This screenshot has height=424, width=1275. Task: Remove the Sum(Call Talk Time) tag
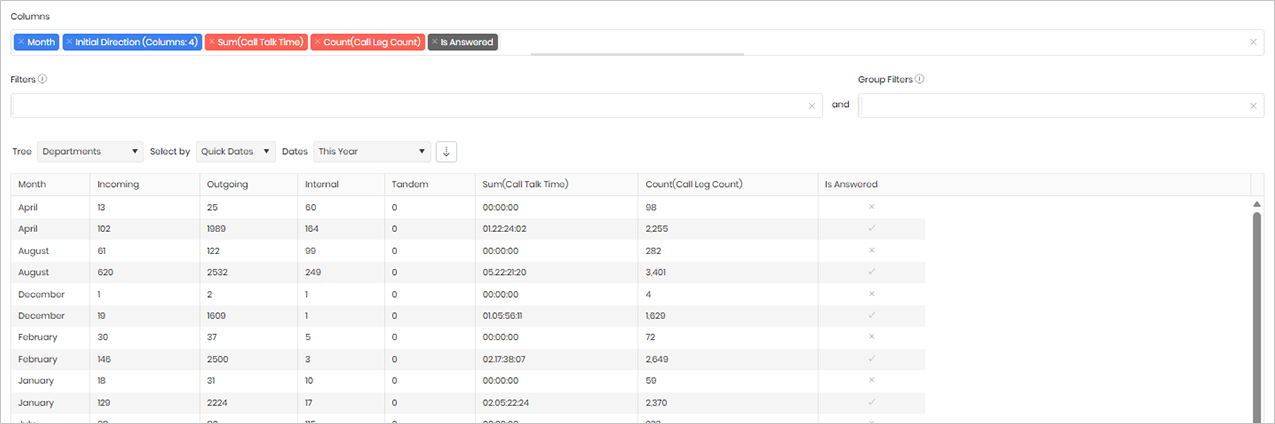tap(211, 42)
